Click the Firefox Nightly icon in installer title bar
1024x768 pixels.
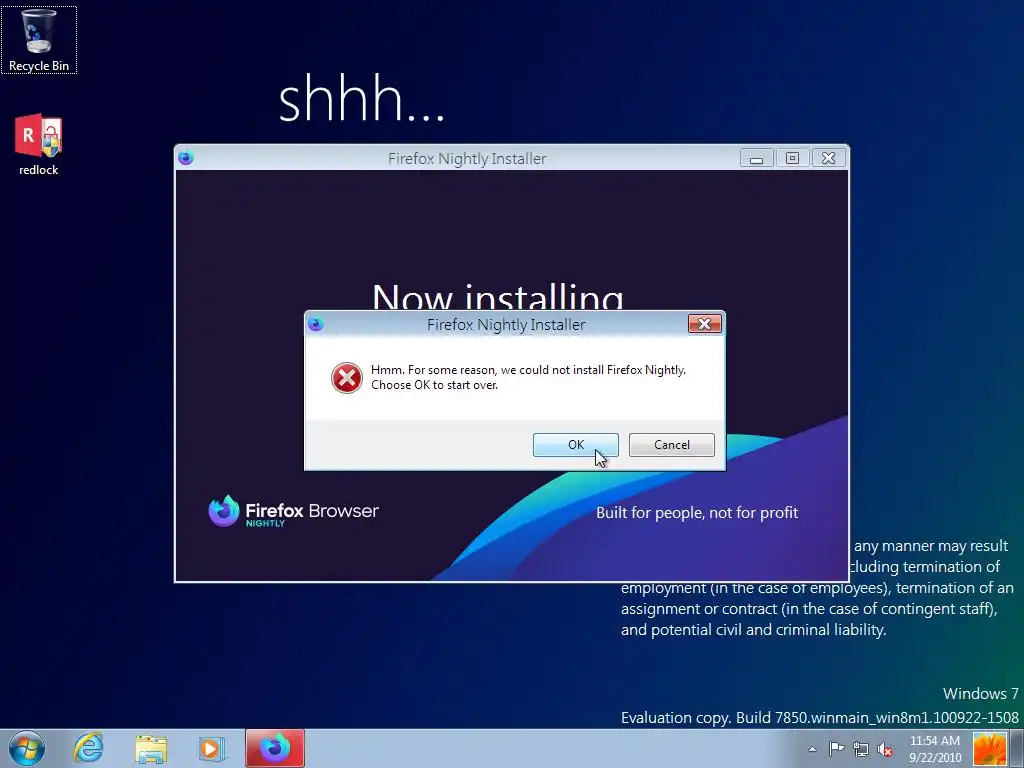[186, 158]
